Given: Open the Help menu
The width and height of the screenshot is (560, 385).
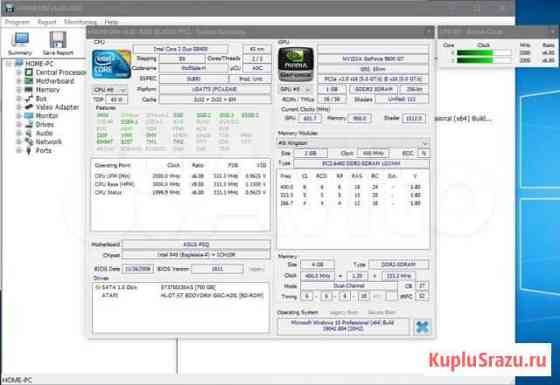Looking at the screenshot, I should point(111,22).
